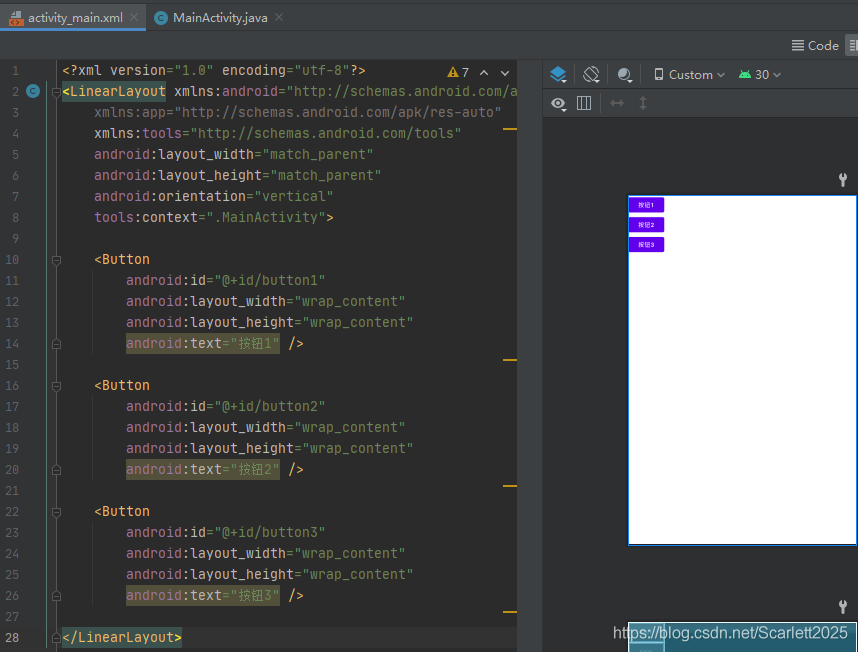Toggle view options with the eye icon
Viewport: 858px width, 652px height.
pyautogui.click(x=558, y=103)
